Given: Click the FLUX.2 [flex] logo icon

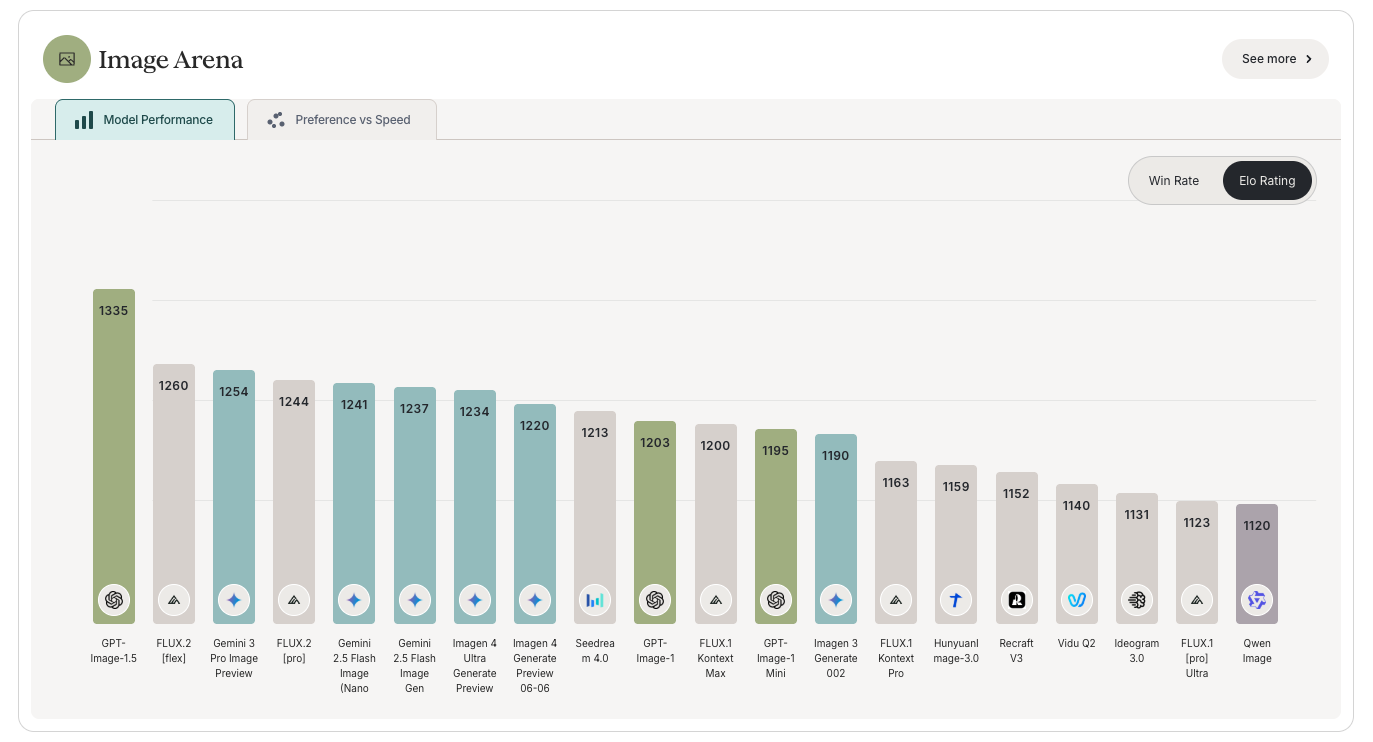Looking at the screenshot, I should coord(174,600).
